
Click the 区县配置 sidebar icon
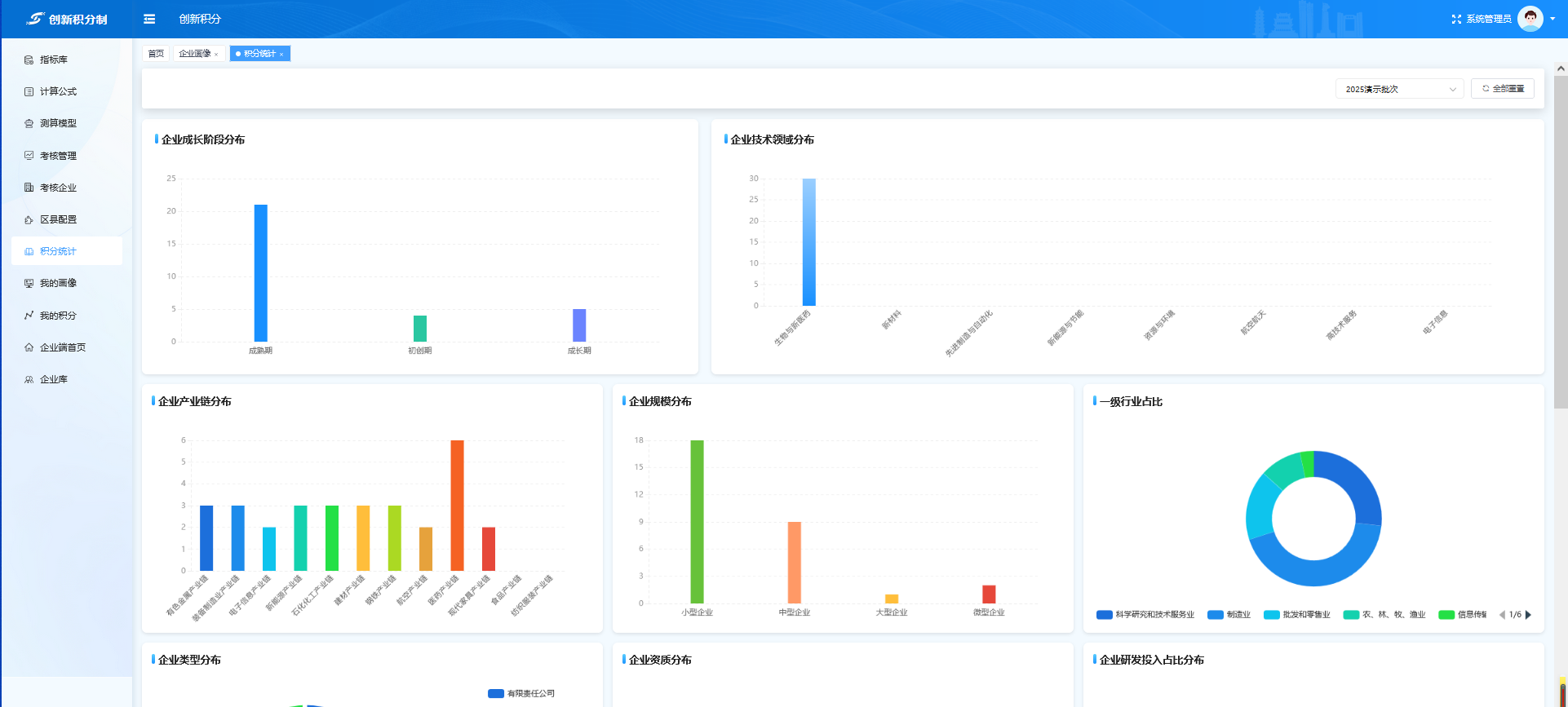29,219
